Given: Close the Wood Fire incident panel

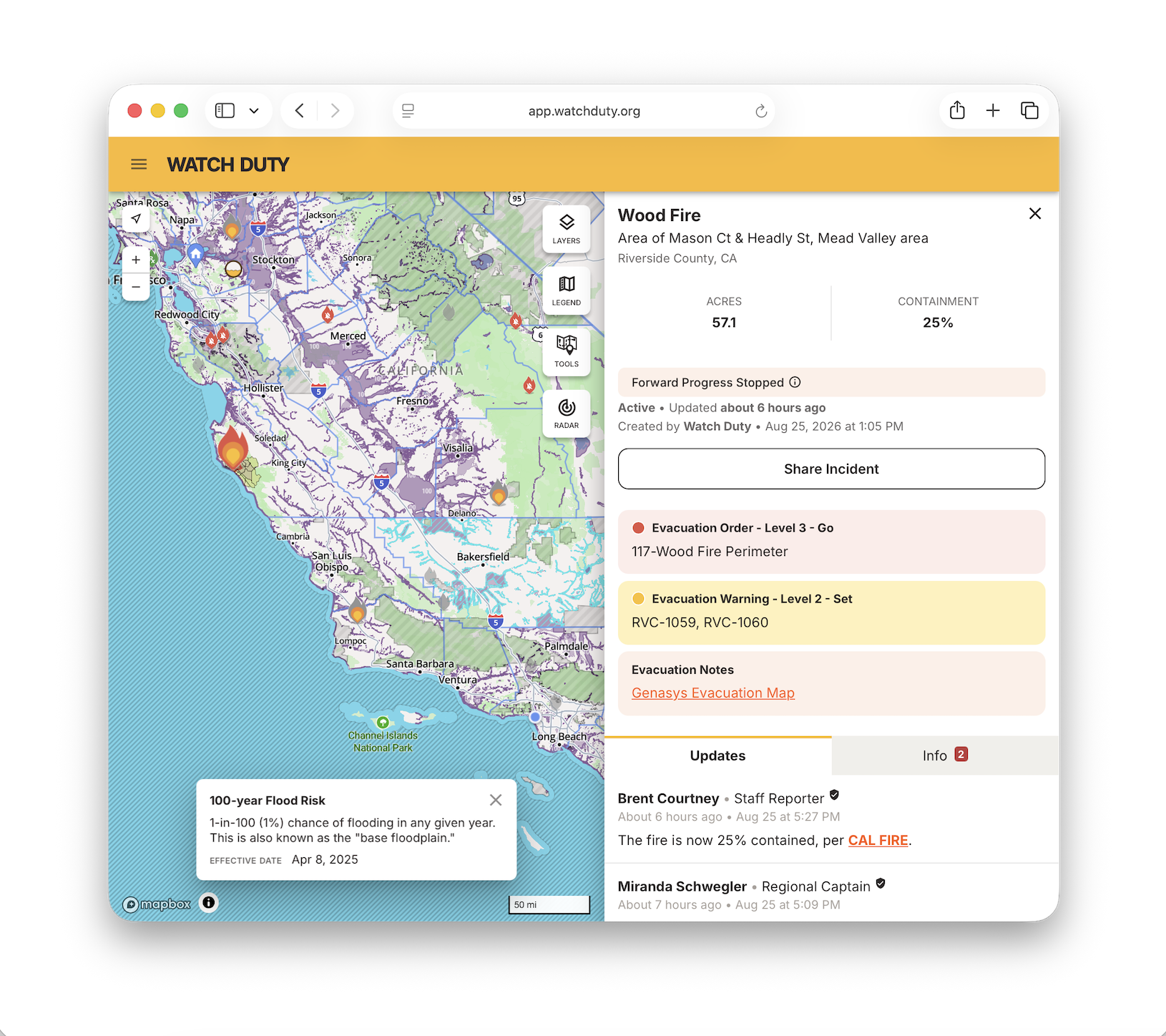Looking at the screenshot, I should (1035, 214).
